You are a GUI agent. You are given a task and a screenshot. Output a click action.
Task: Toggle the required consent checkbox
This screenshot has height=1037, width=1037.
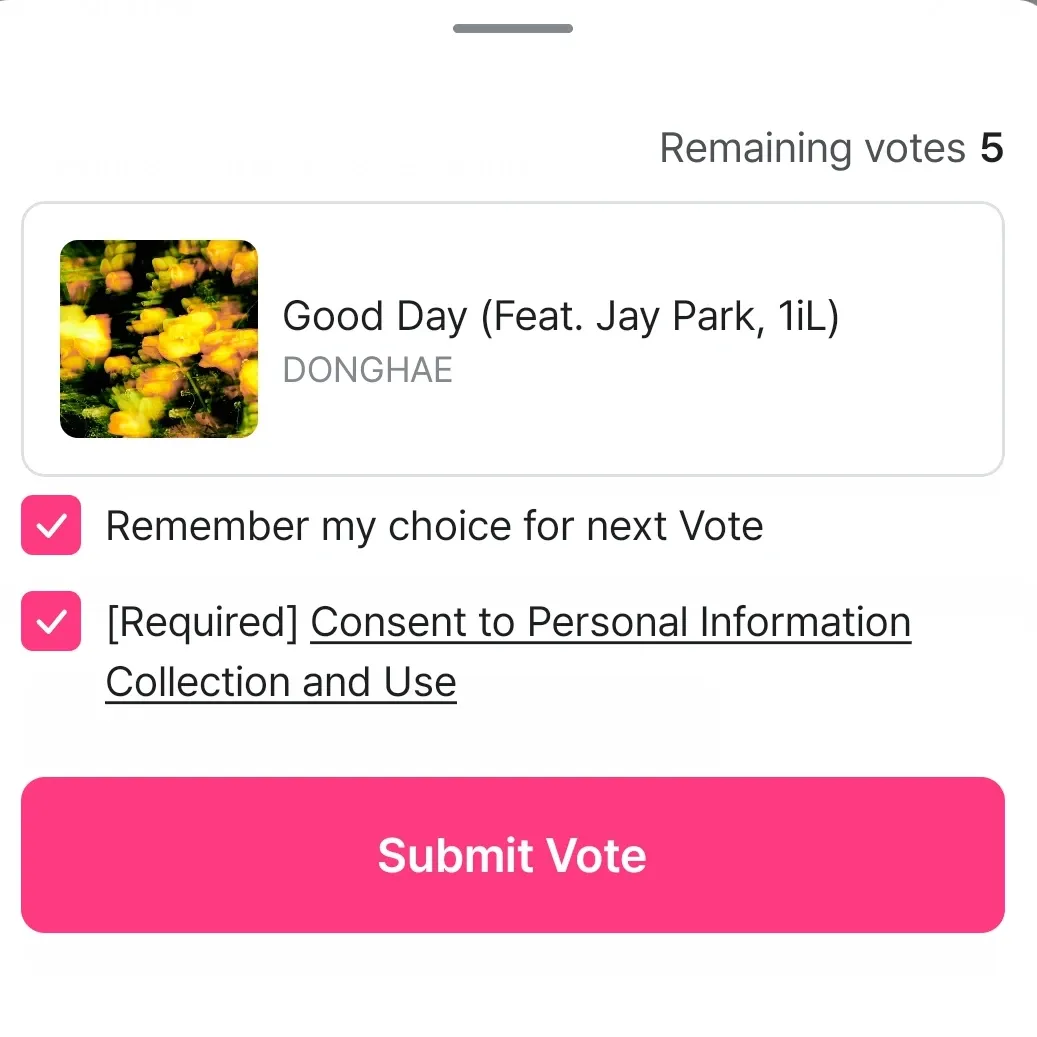tap(50, 622)
